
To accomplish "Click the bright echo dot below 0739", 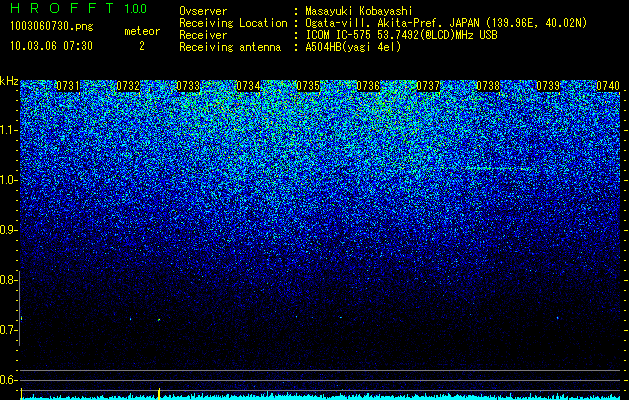I will 558,318.
